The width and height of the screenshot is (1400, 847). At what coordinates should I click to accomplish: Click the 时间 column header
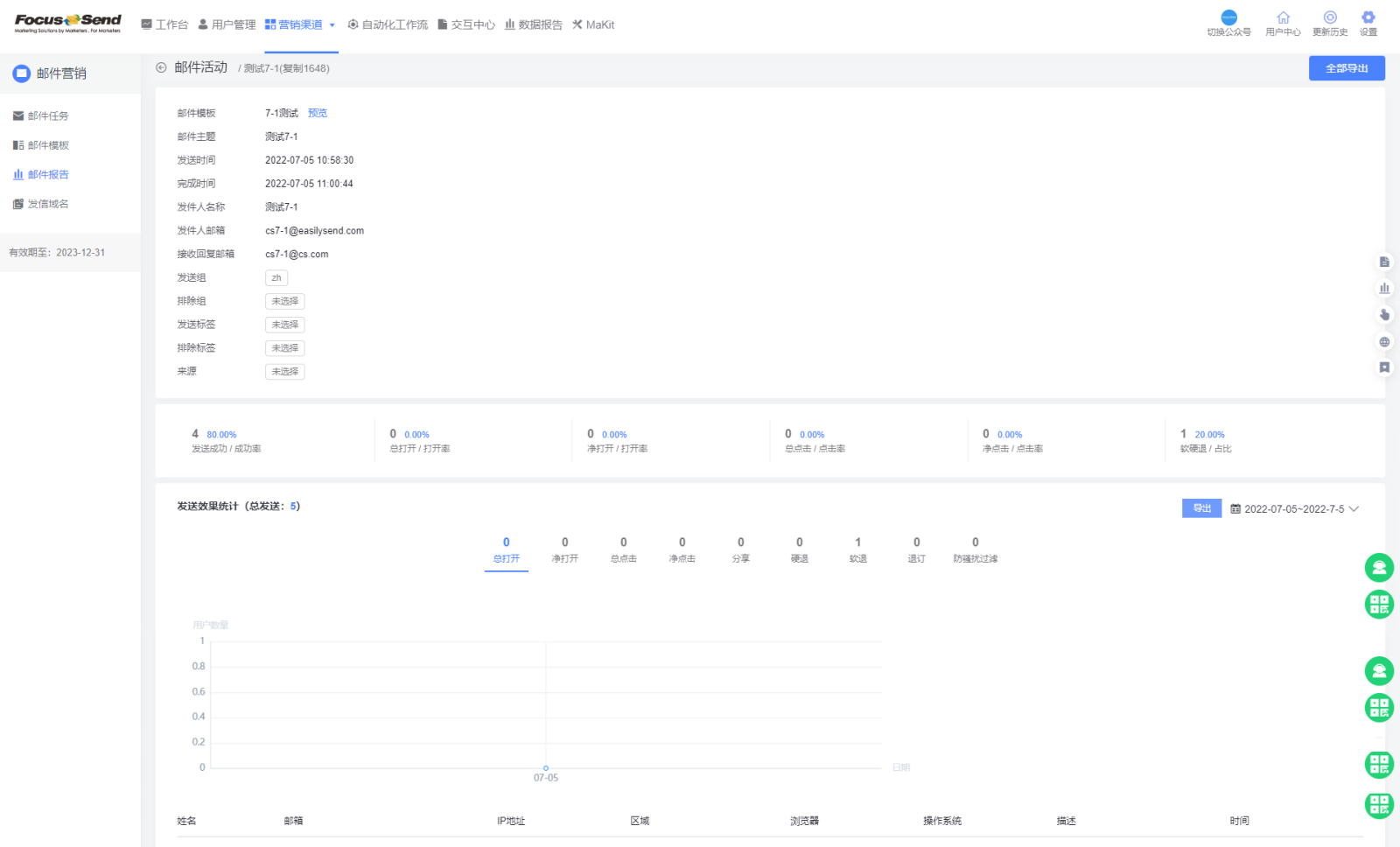pos(1239,821)
